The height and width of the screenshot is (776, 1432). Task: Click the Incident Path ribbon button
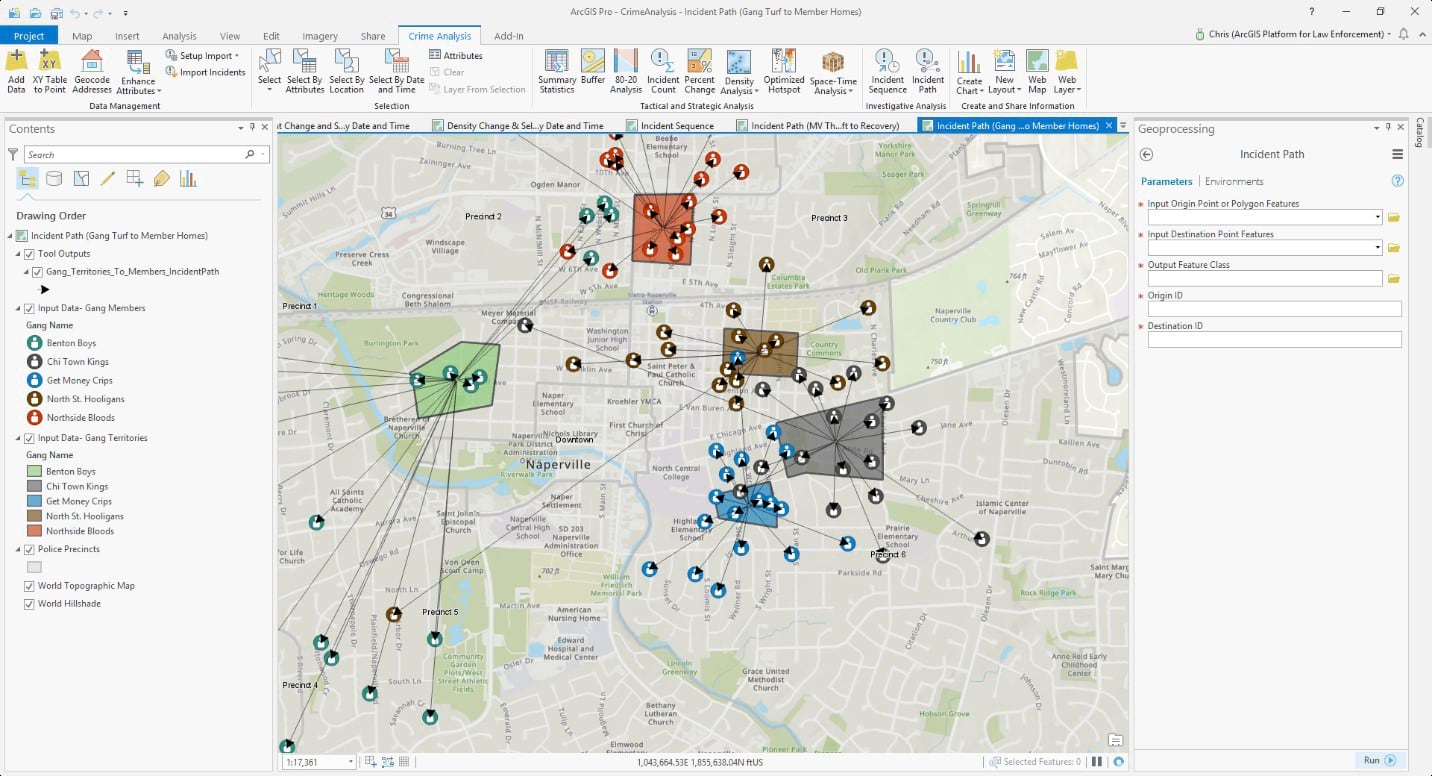pyautogui.click(x=928, y=71)
